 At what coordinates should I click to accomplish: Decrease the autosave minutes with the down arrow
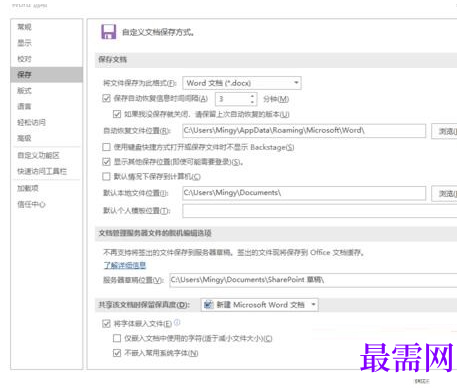252,102
